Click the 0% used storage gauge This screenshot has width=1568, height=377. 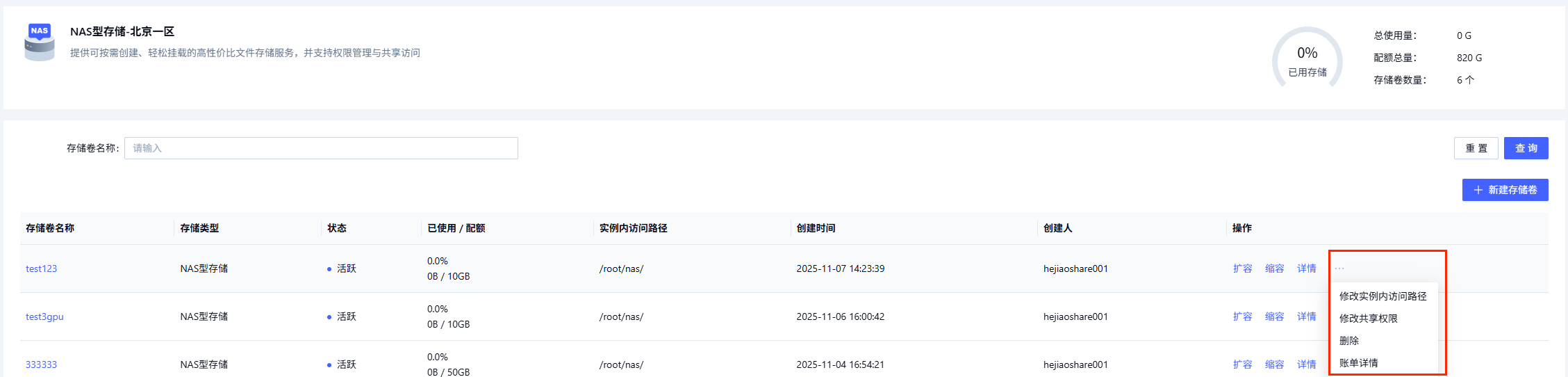click(1307, 60)
